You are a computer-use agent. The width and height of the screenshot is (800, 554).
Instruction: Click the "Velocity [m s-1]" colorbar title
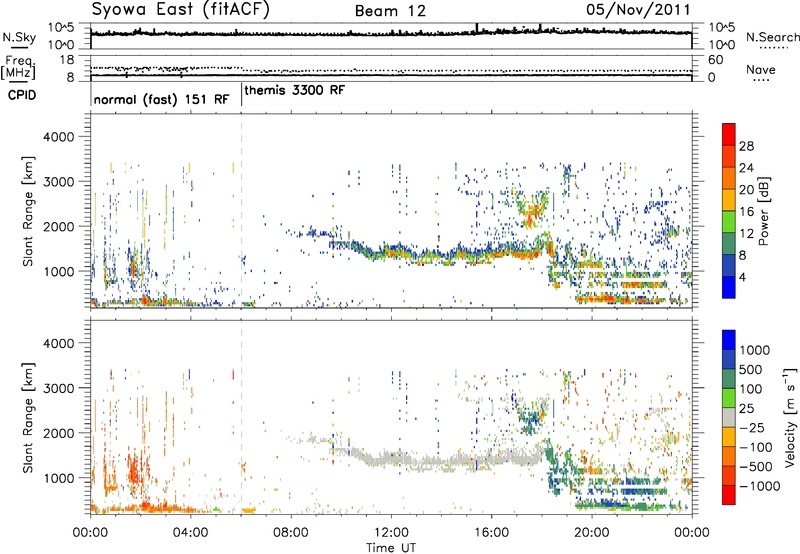(790, 417)
